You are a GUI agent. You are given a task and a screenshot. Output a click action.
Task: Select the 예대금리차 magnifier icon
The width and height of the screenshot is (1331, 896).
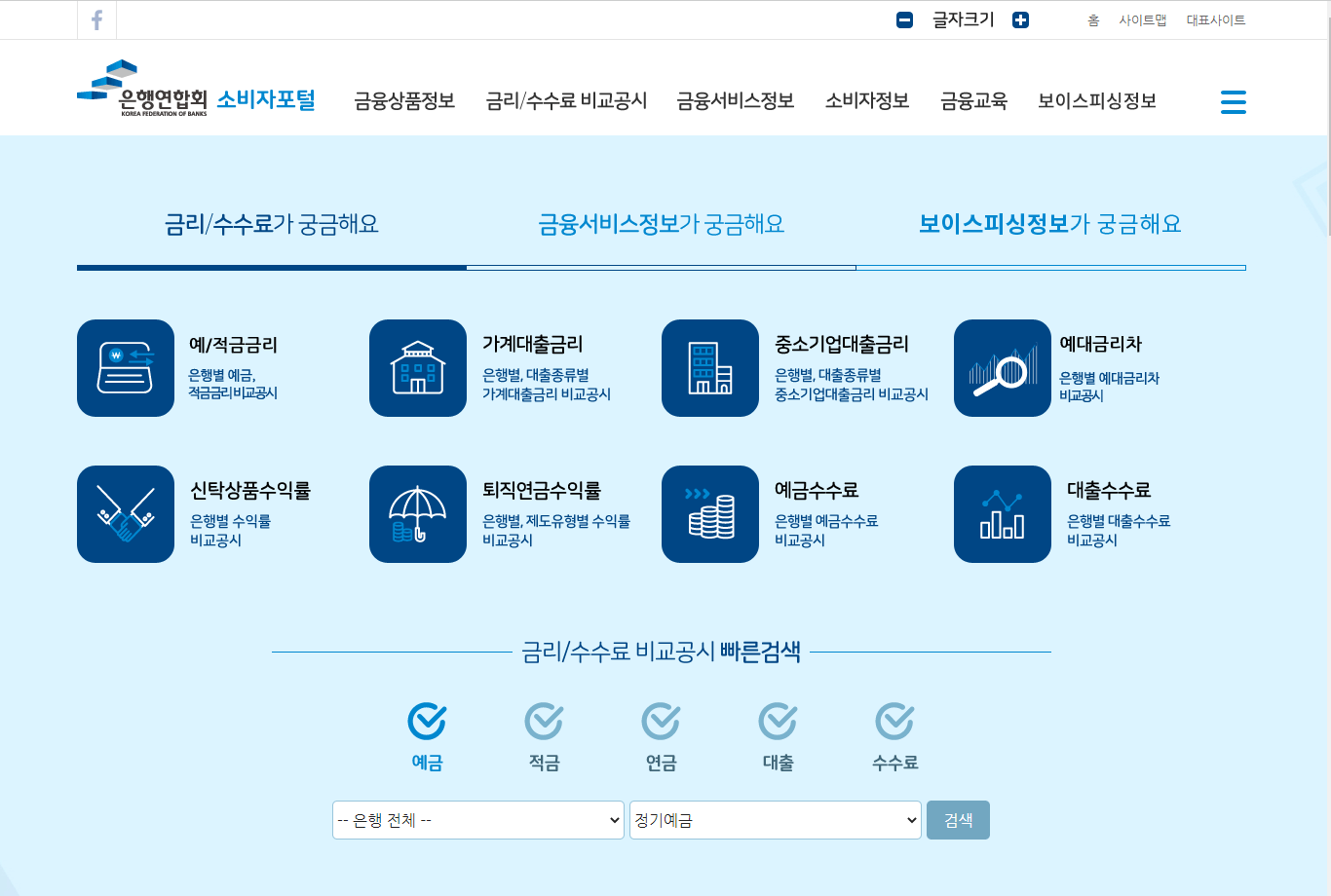[1003, 368]
